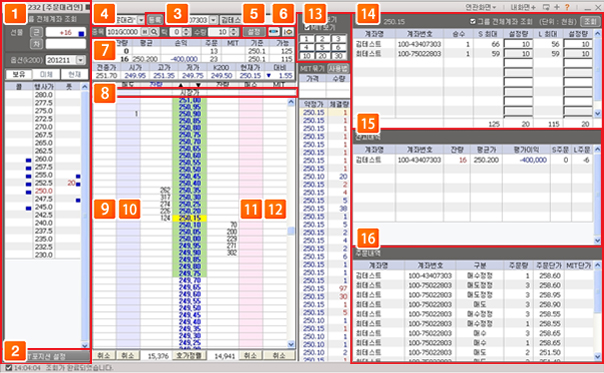604x373 pixels.
Task: Click the orange question mark help icon
Action: pos(567,7)
